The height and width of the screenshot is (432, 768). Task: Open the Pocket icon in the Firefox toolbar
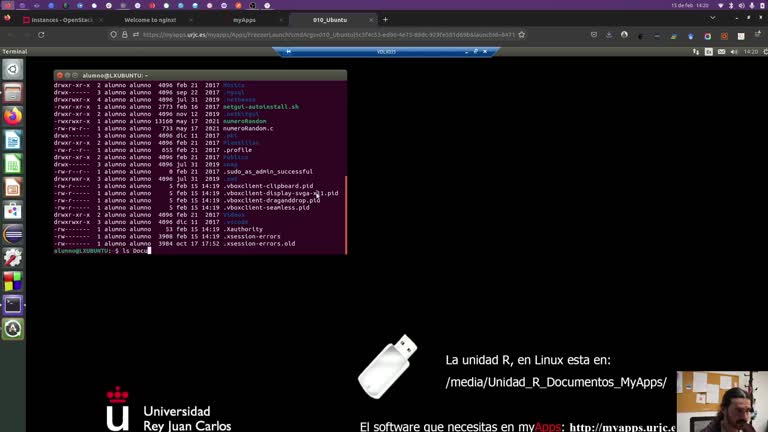(594, 35)
